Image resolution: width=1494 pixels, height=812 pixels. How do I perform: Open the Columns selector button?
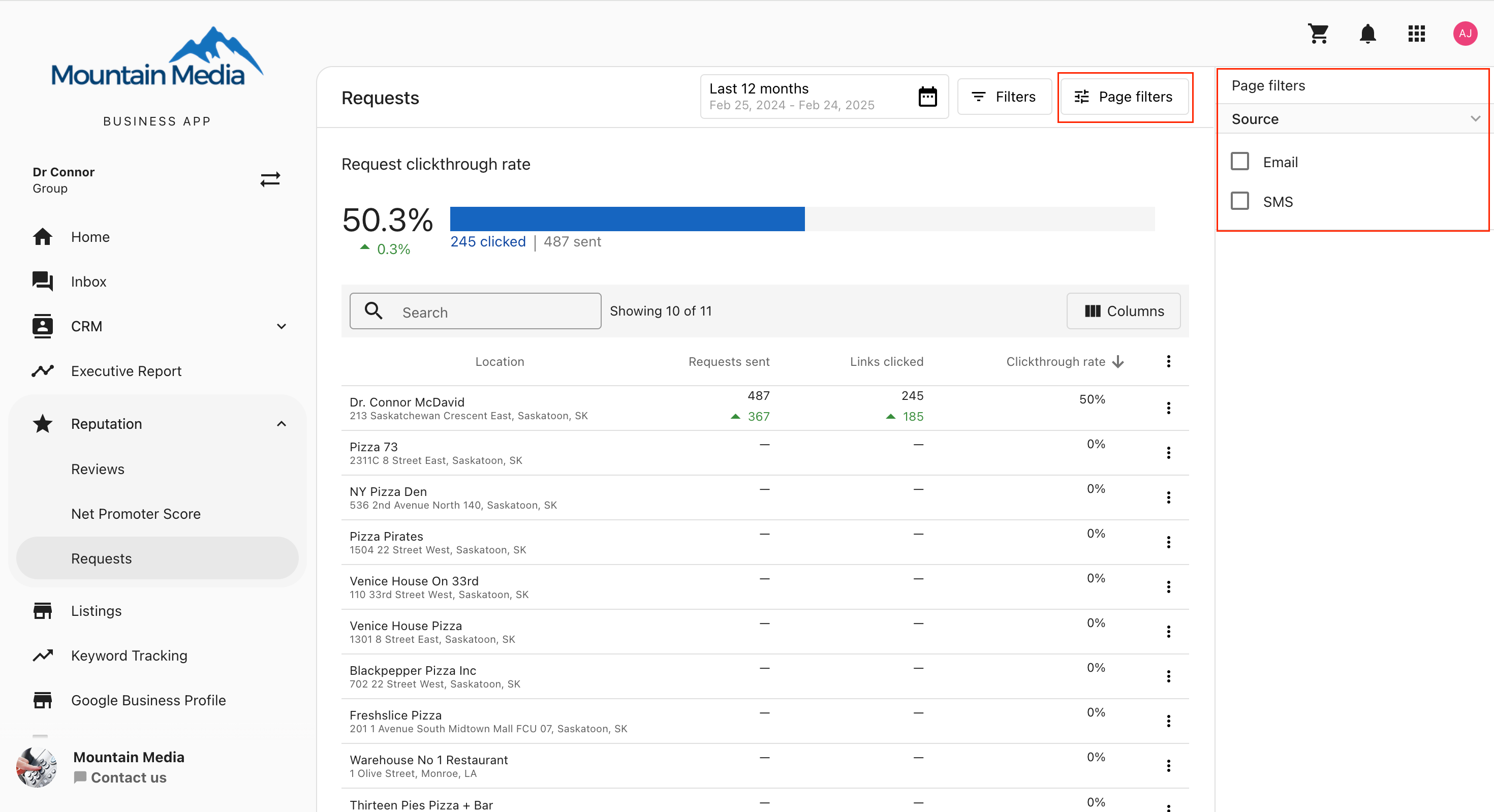pos(1124,311)
